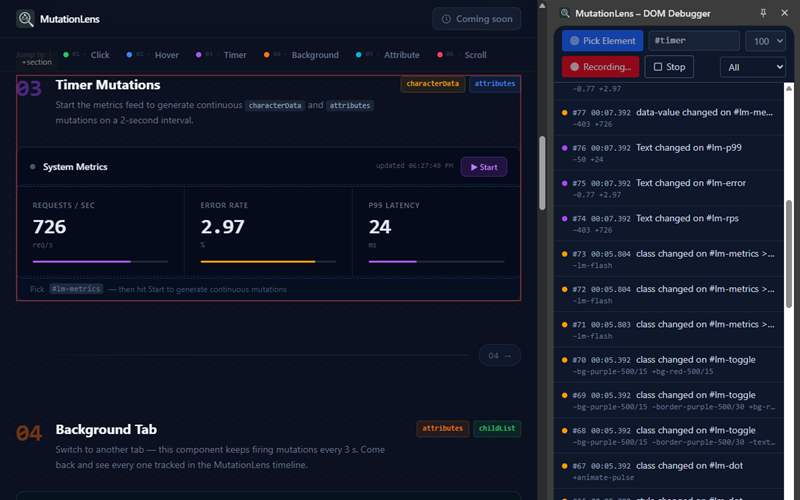Select log entry #68 class changed on #lm-toggle
The image size is (800, 500).
point(669,436)
